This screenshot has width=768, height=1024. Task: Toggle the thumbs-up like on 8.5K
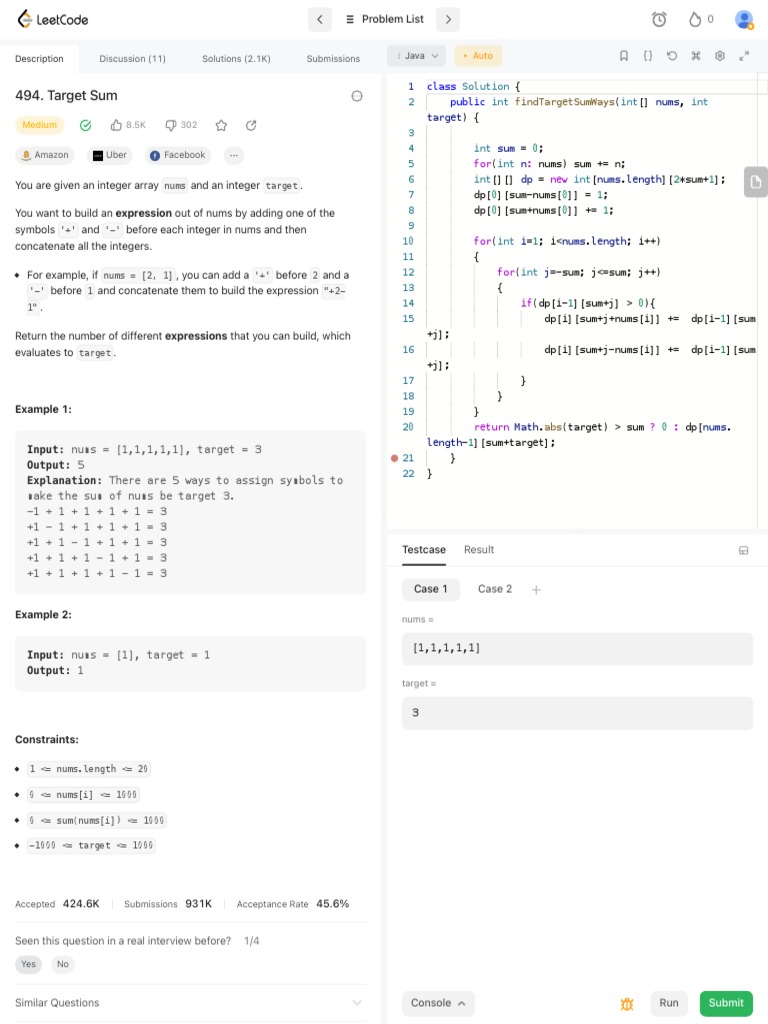pyautogui.click(x=116, y=125)
